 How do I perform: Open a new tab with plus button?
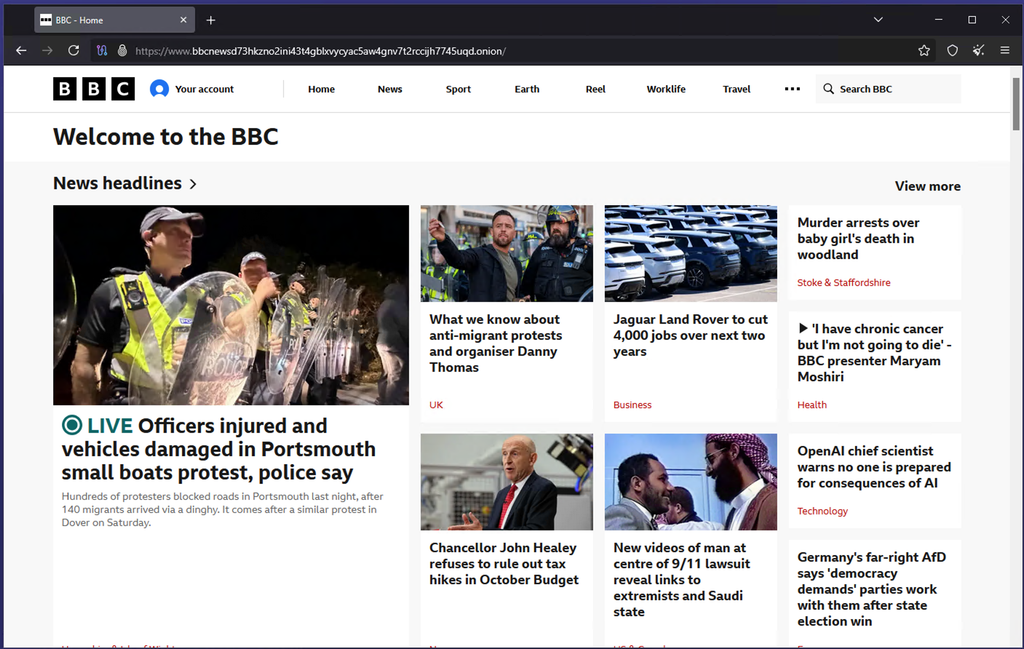click(x=210, y=20)
